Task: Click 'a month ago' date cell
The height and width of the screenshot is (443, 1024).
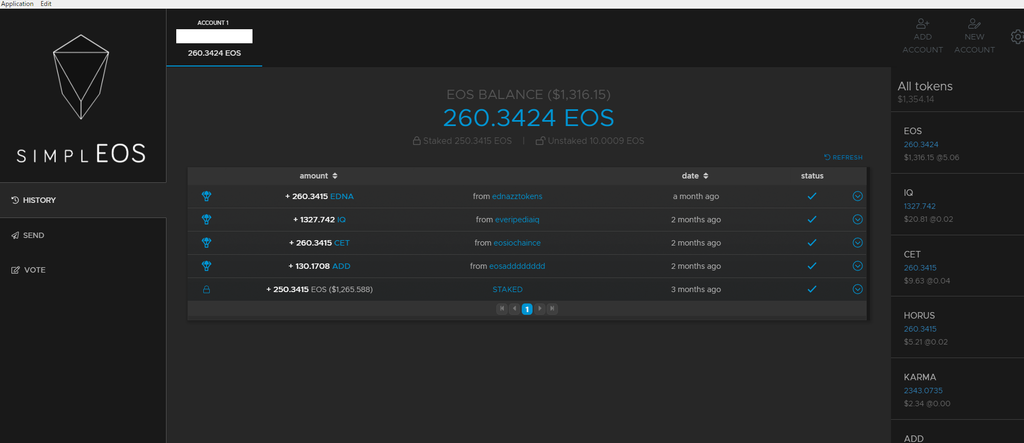Action: (x=696, y=196)
